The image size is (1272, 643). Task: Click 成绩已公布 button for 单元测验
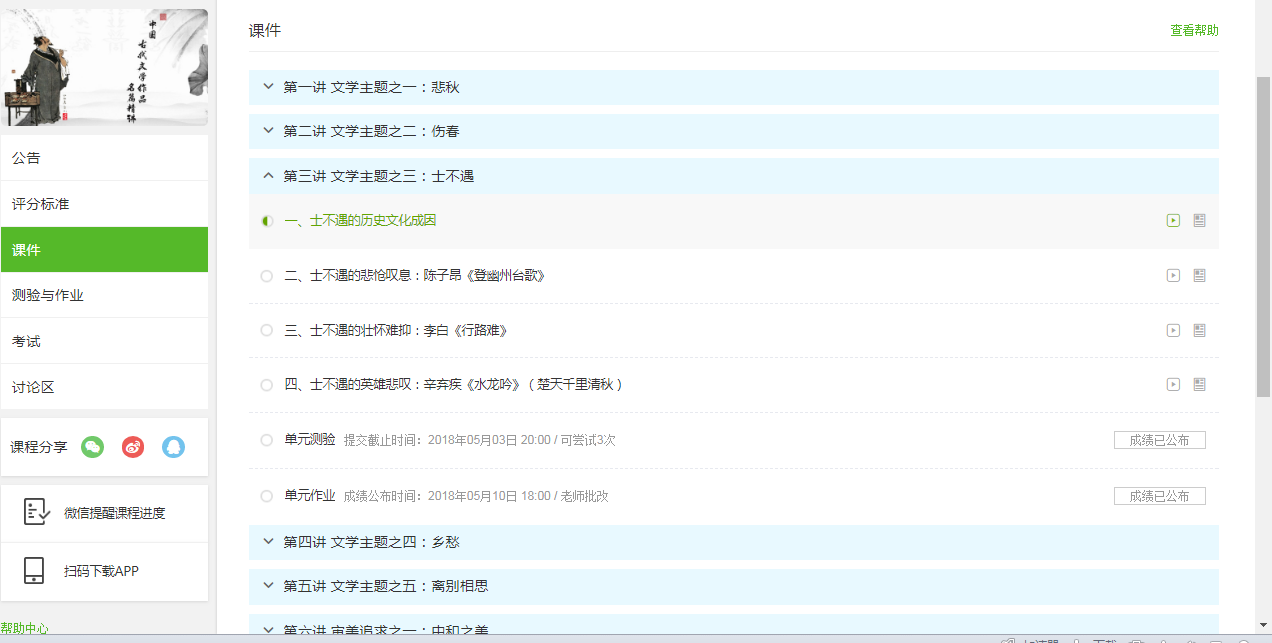pos(1159,440)
